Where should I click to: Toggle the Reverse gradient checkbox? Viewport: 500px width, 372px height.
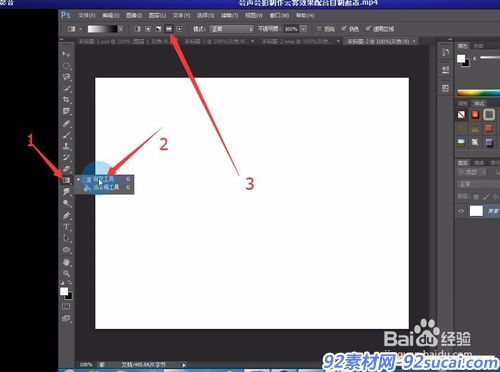point(319,29)
